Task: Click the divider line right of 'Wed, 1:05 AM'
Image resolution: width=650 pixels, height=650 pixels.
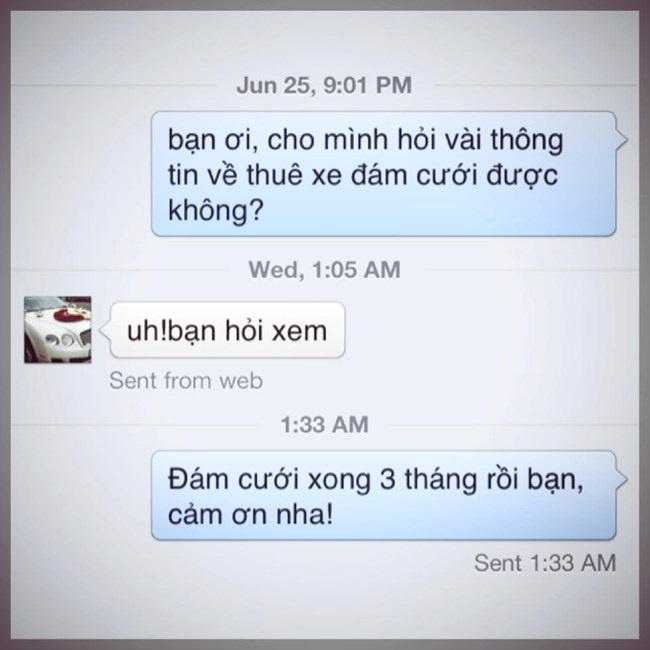Action: point(531,270)
